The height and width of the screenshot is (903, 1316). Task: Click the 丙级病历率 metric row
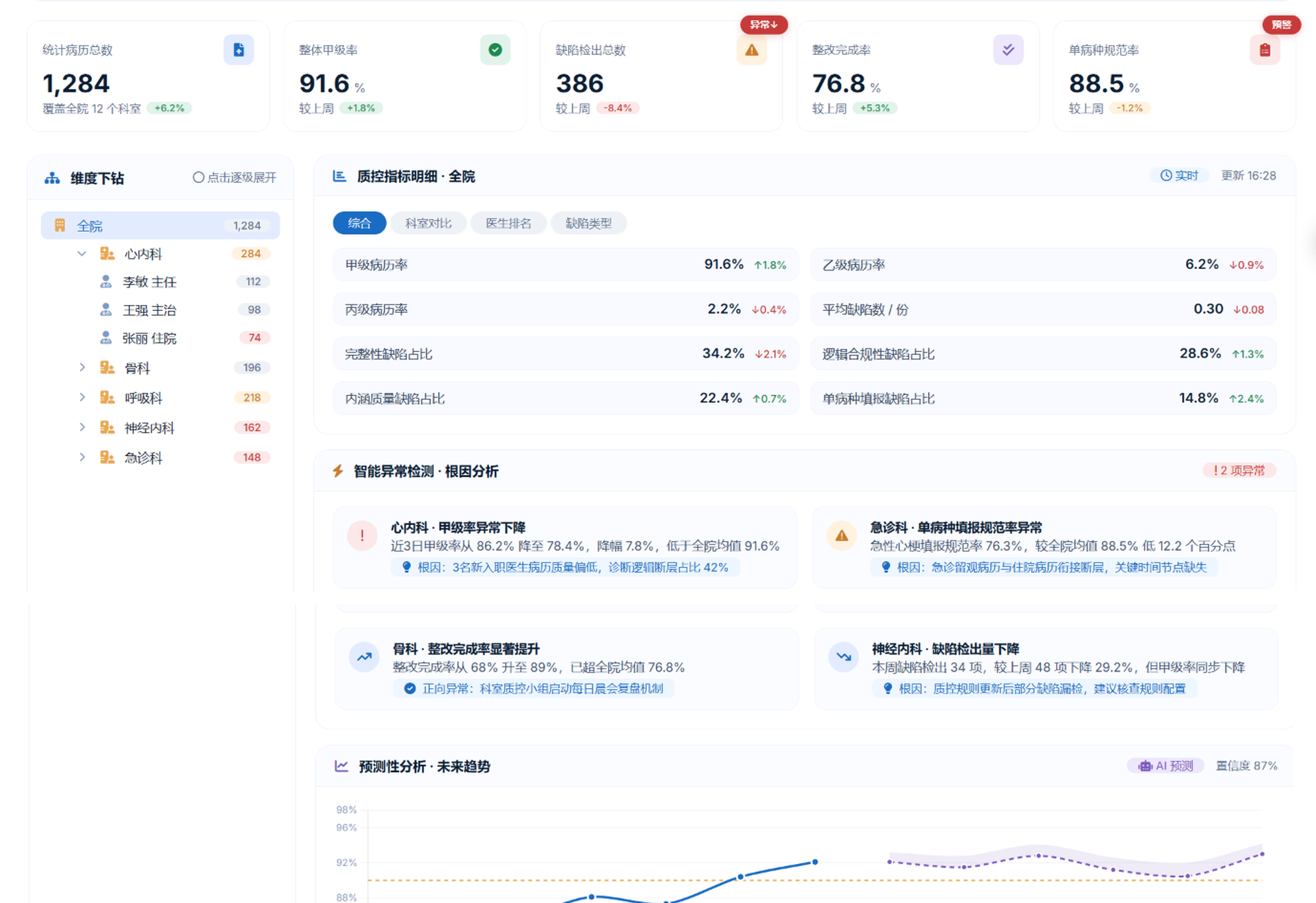point(566,309)
